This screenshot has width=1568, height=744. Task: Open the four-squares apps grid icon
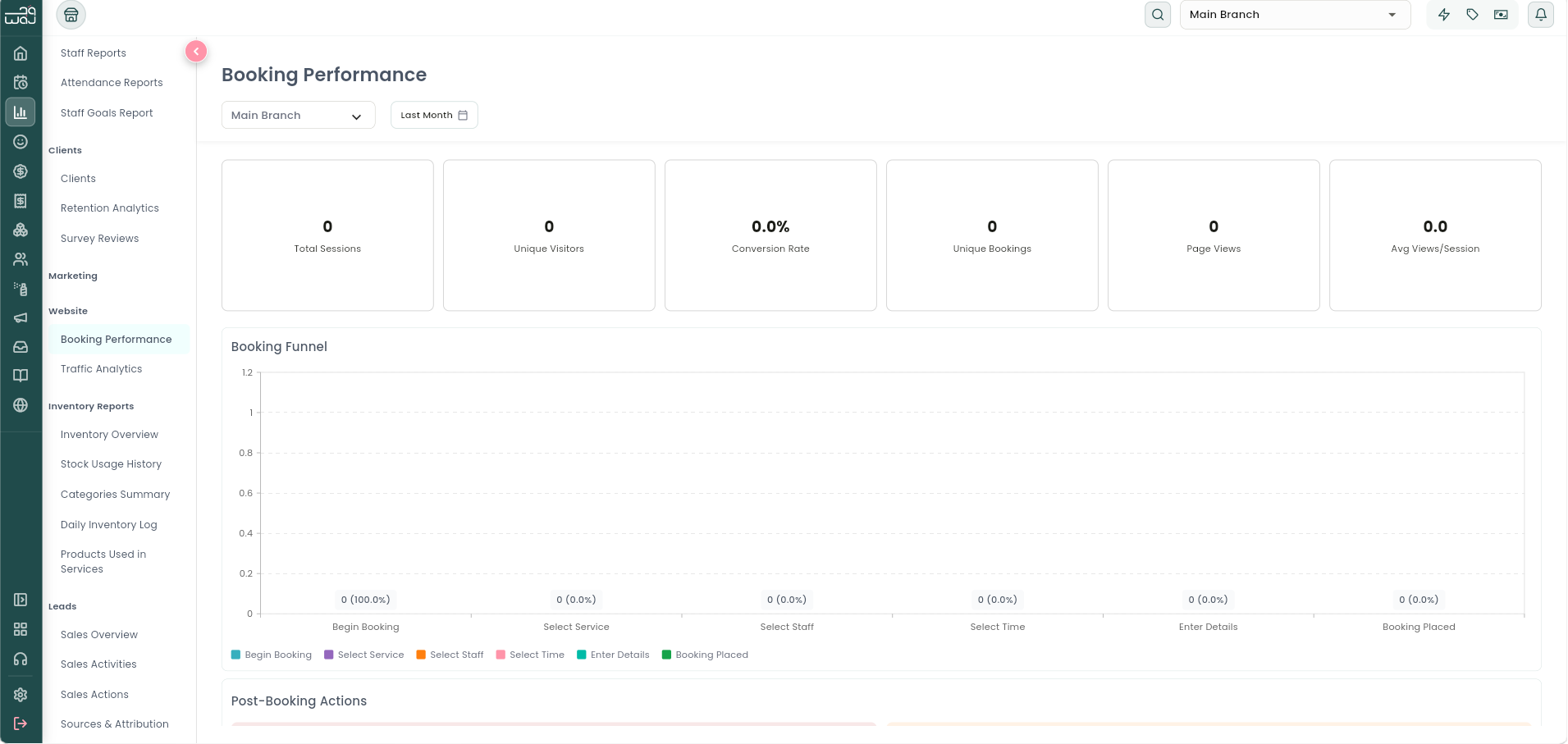21,629
